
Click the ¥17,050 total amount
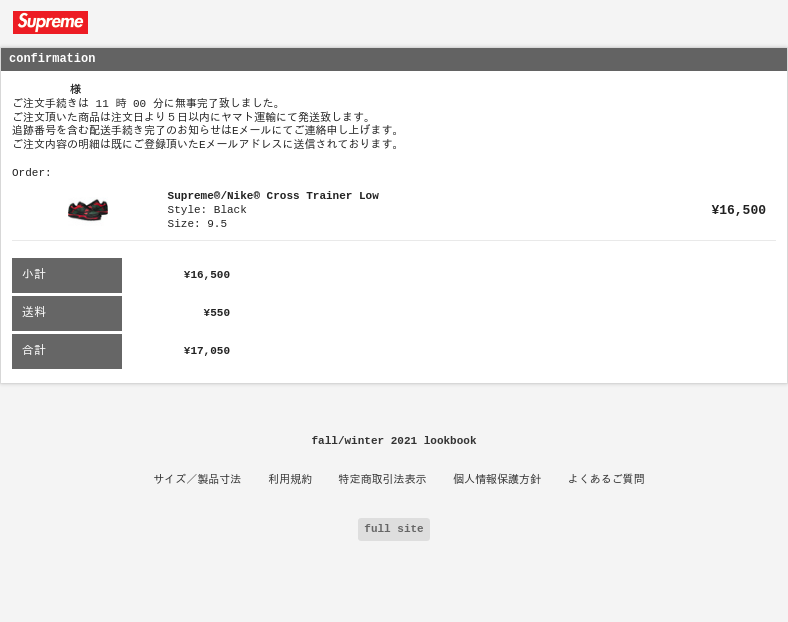pyautogui.click(x=207, y=351)
